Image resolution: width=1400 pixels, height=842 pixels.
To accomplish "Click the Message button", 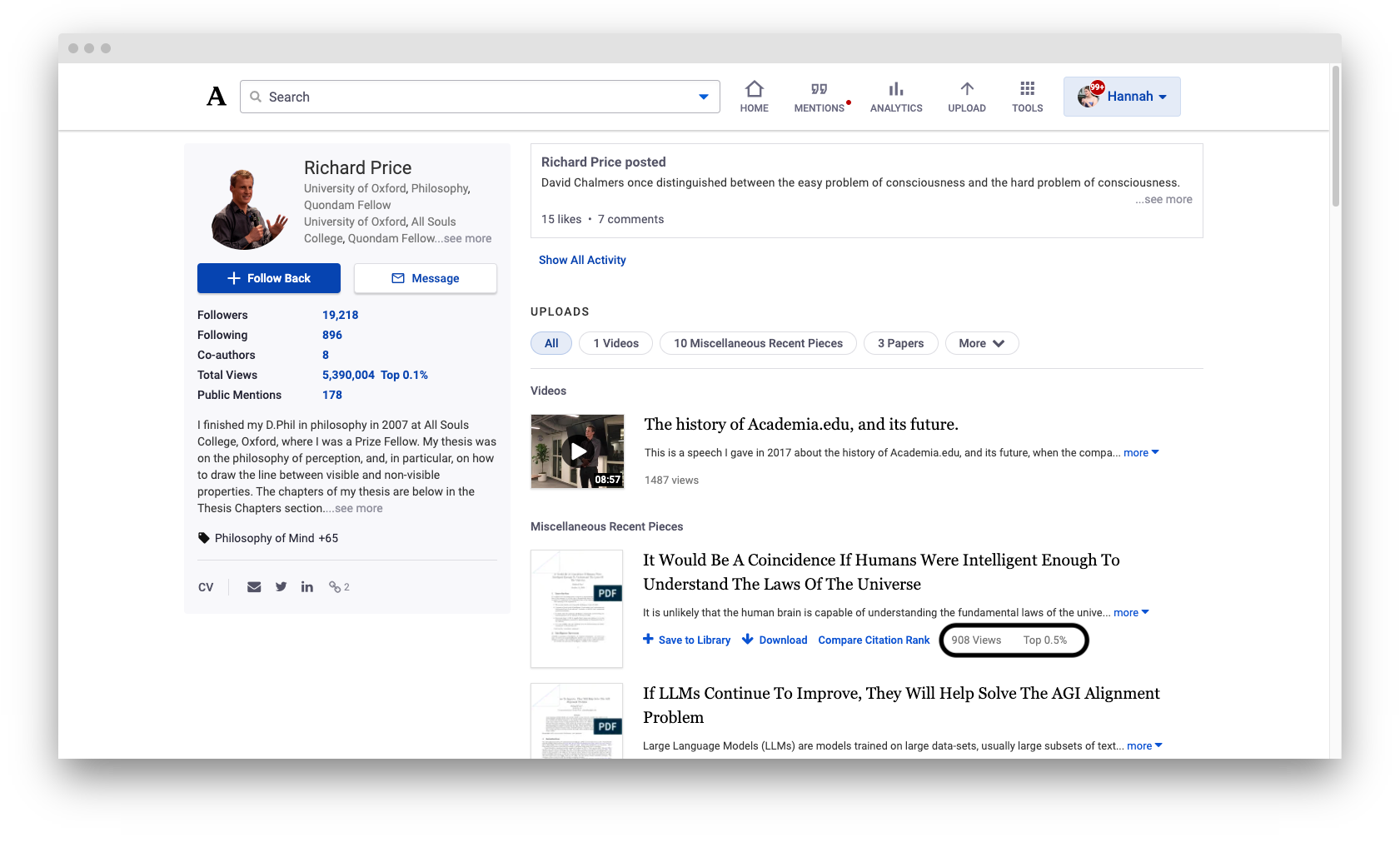I will click(426, 278).
